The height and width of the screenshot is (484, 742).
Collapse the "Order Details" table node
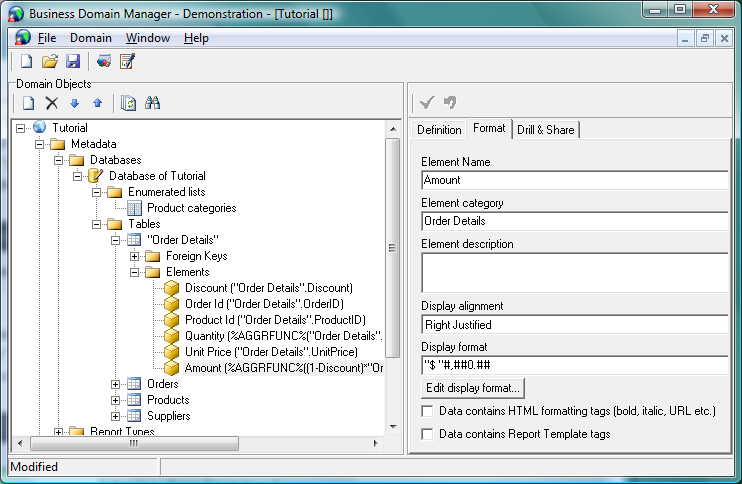tap(116, 240)
